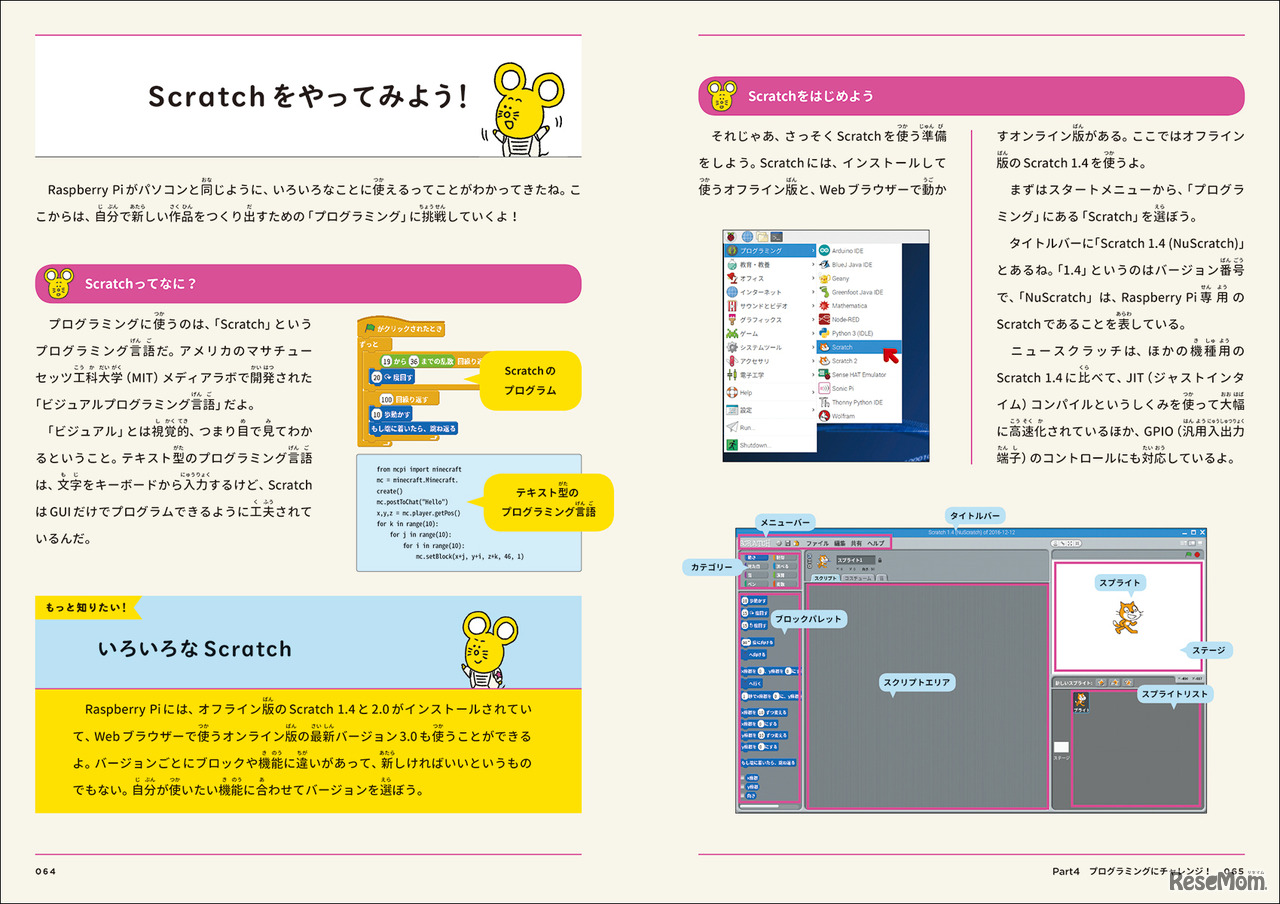
Task: Tick the y座標 reporter checkbox
Action: point(743,786)
